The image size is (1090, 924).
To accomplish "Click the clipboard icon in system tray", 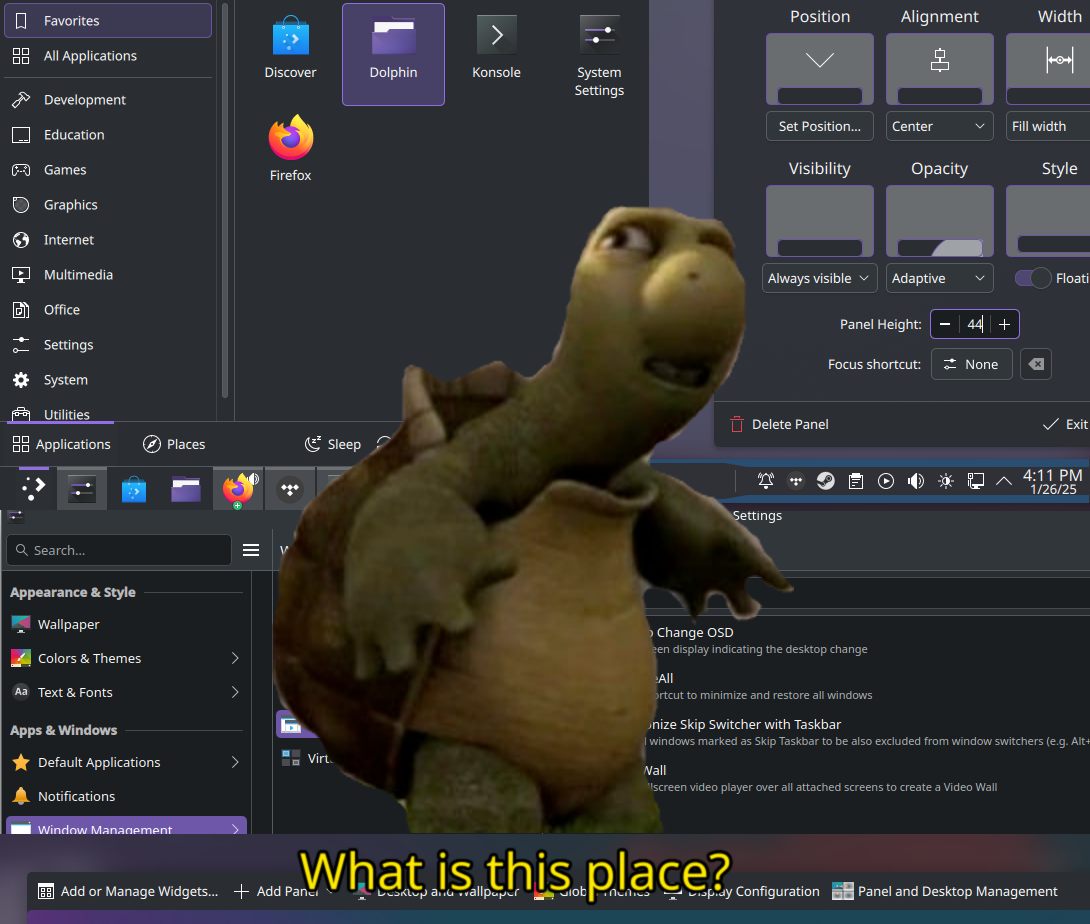I will pyautogui.click(x=855, y=481).
